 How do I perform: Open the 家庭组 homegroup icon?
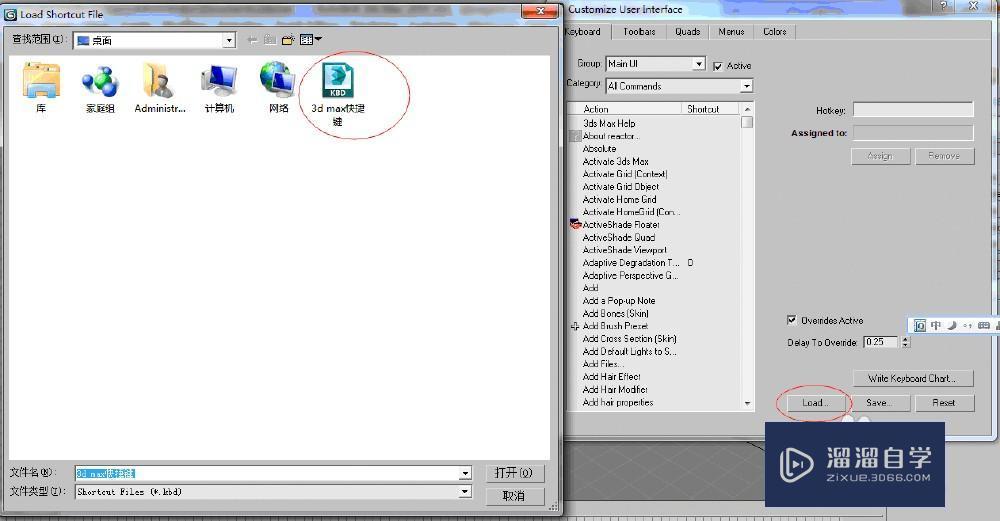pos(100,81)
